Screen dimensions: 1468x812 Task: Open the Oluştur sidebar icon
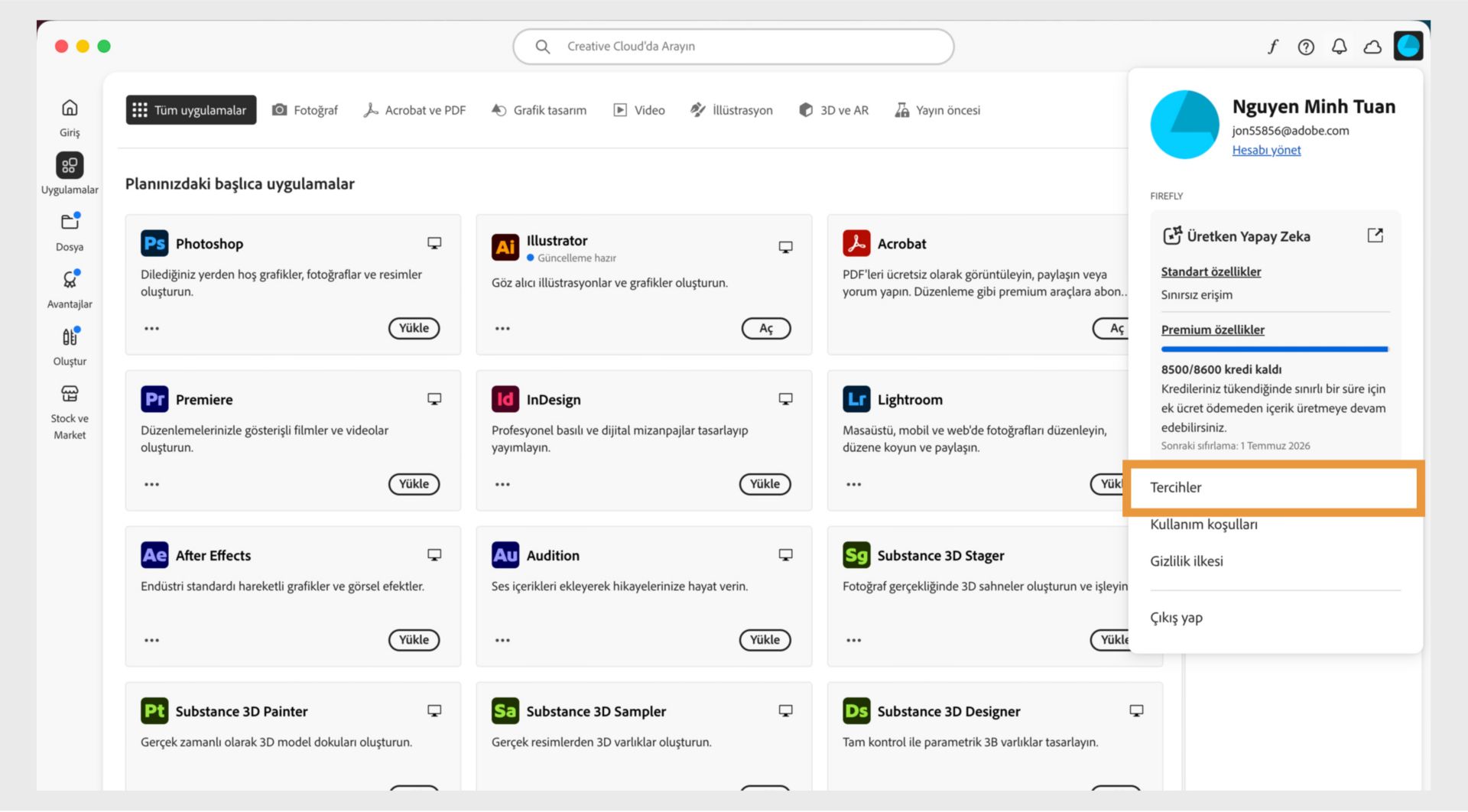tap(70, 337)
